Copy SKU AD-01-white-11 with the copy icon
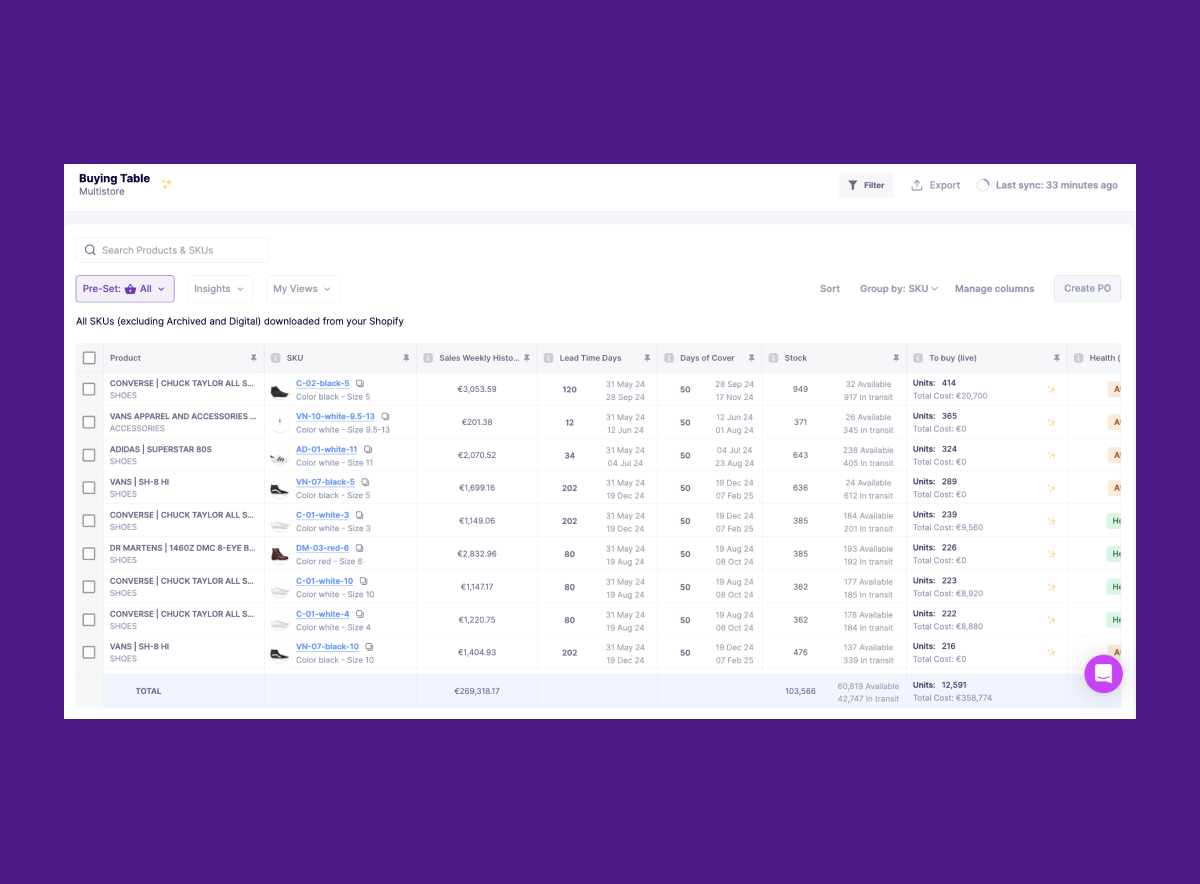 click(368, 449)
